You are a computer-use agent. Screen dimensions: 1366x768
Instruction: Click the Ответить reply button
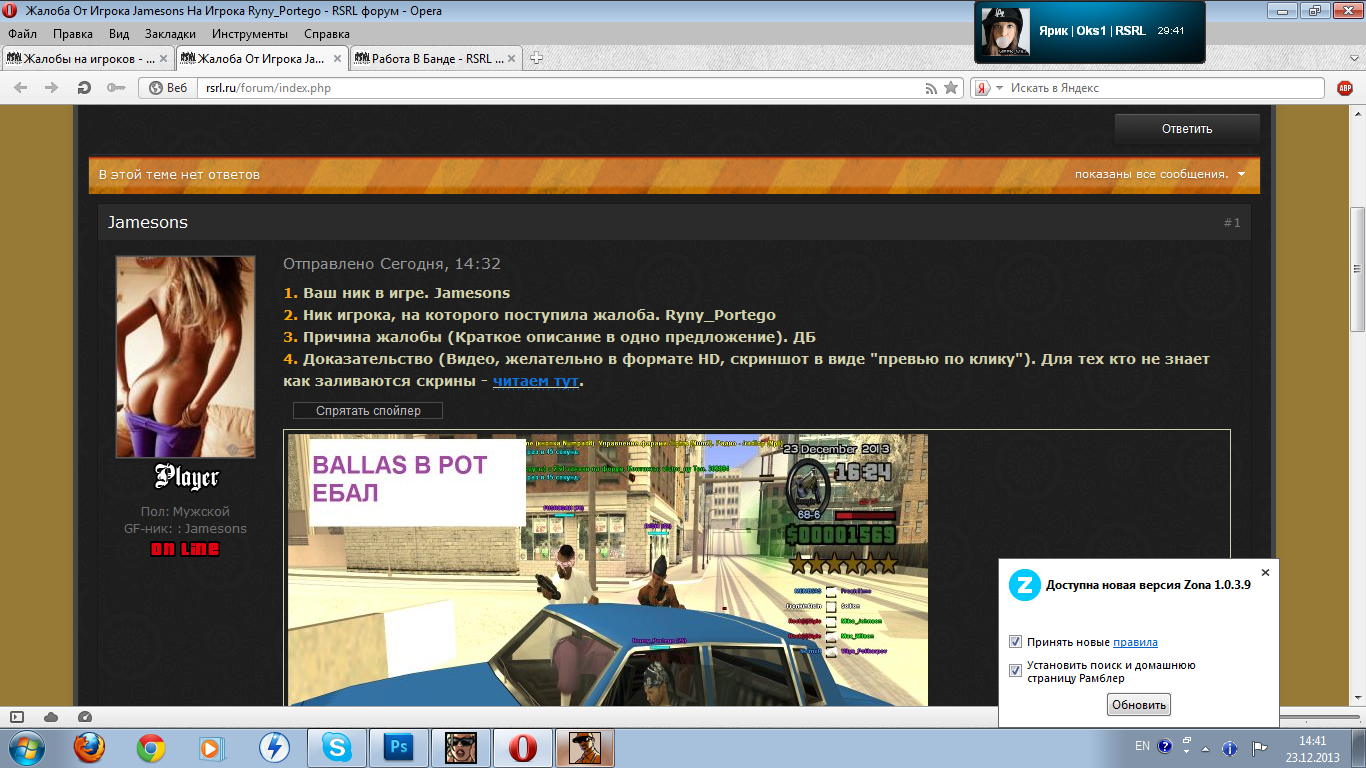tap(1187, 129)
